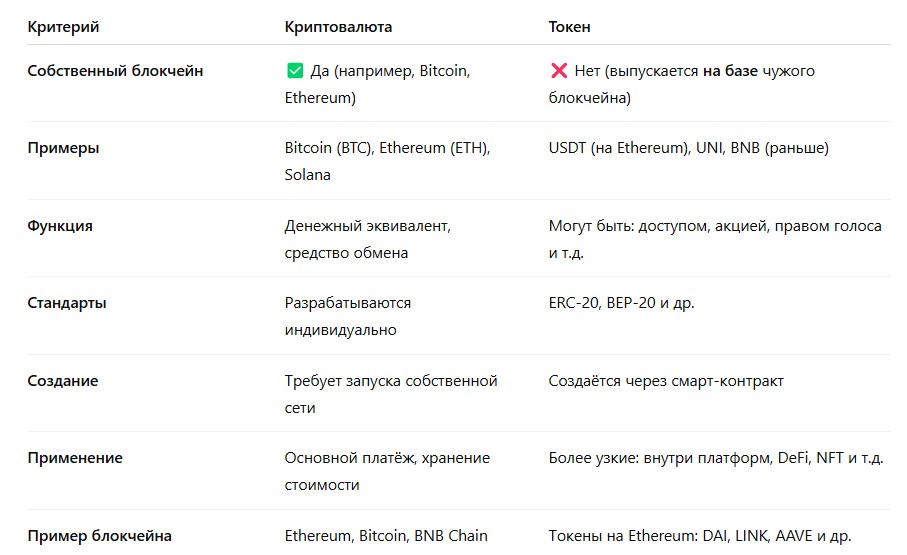
Task: Click the "Функция" row label
Action: 60,226
